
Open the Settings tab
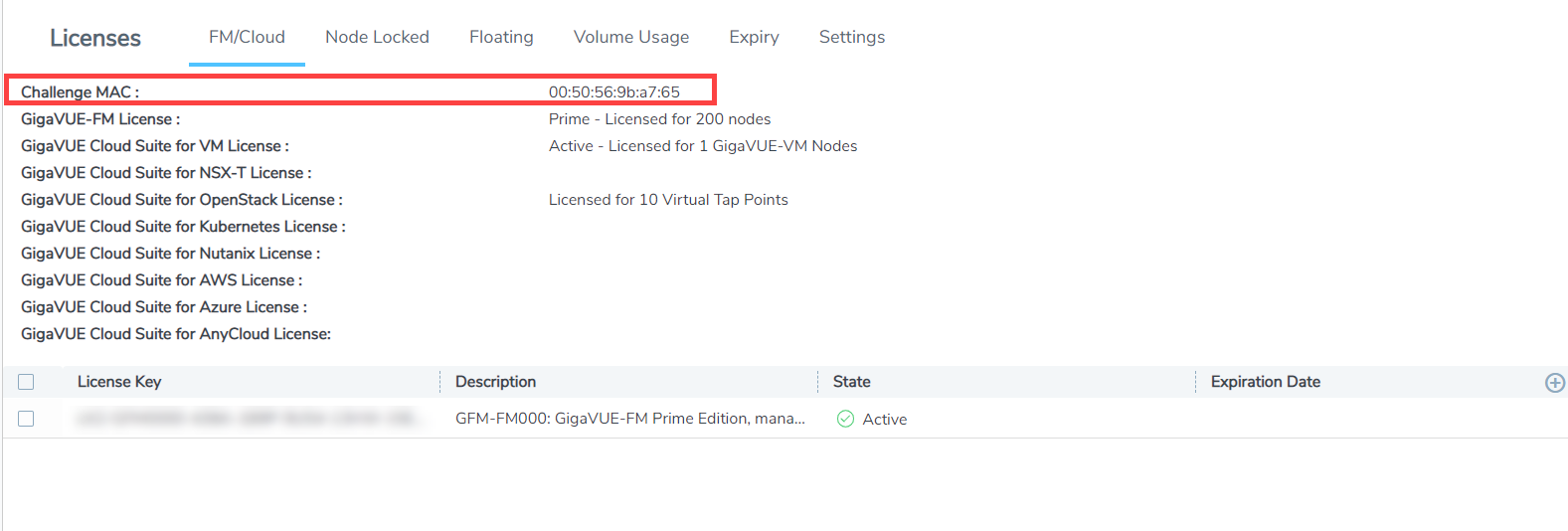point(852,37)
